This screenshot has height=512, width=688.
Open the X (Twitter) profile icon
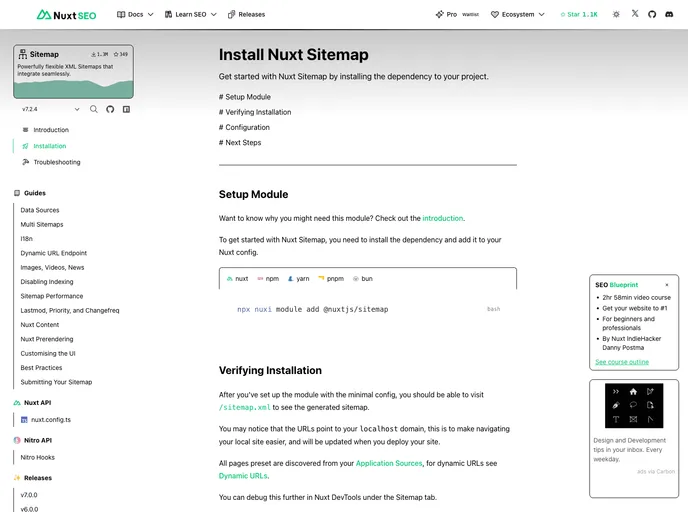point(635,14)
